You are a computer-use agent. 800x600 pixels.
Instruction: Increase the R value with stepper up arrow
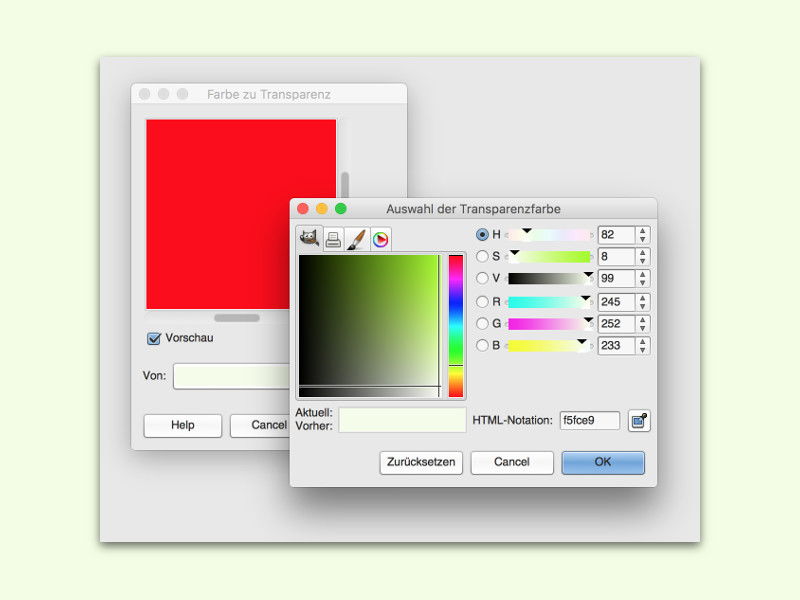643,298
